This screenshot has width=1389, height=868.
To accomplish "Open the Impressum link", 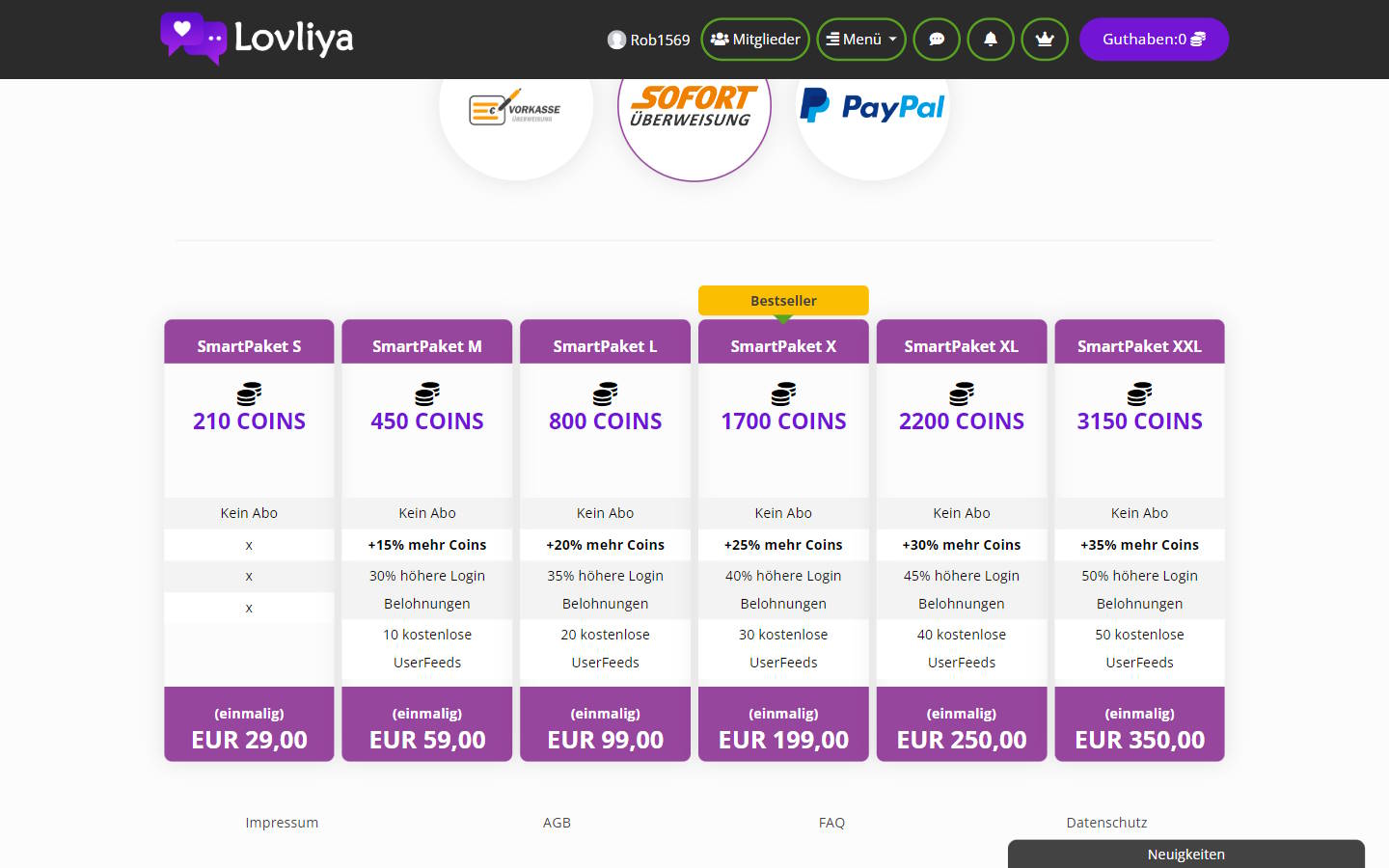I will (282, 823).
